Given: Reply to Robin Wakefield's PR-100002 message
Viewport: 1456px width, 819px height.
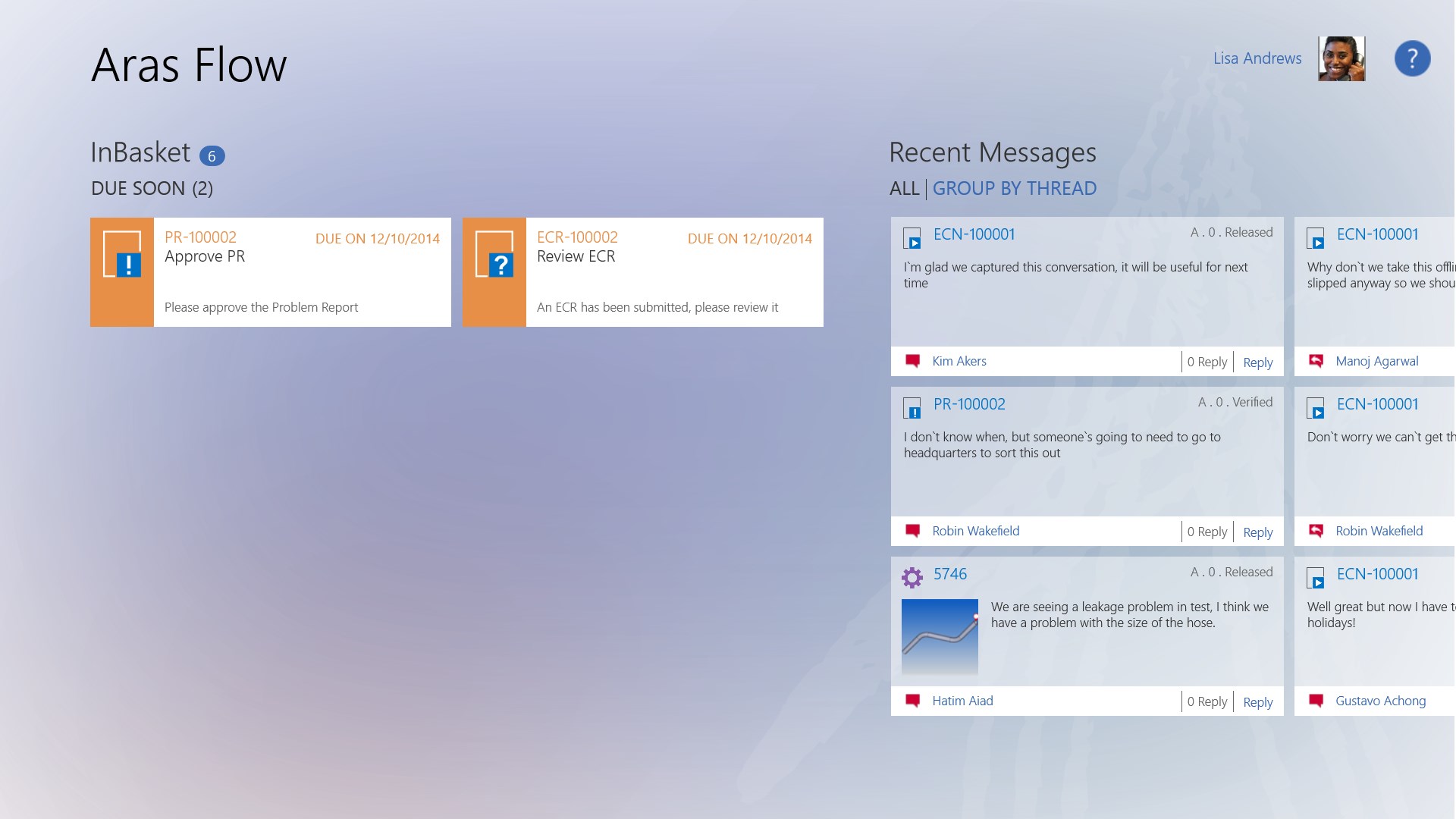Looking at the screenshot, I should [1258, 532].
